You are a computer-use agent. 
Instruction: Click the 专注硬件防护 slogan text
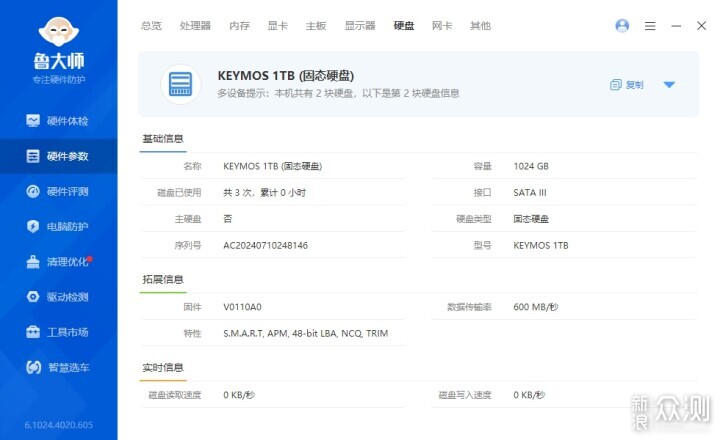59,79
